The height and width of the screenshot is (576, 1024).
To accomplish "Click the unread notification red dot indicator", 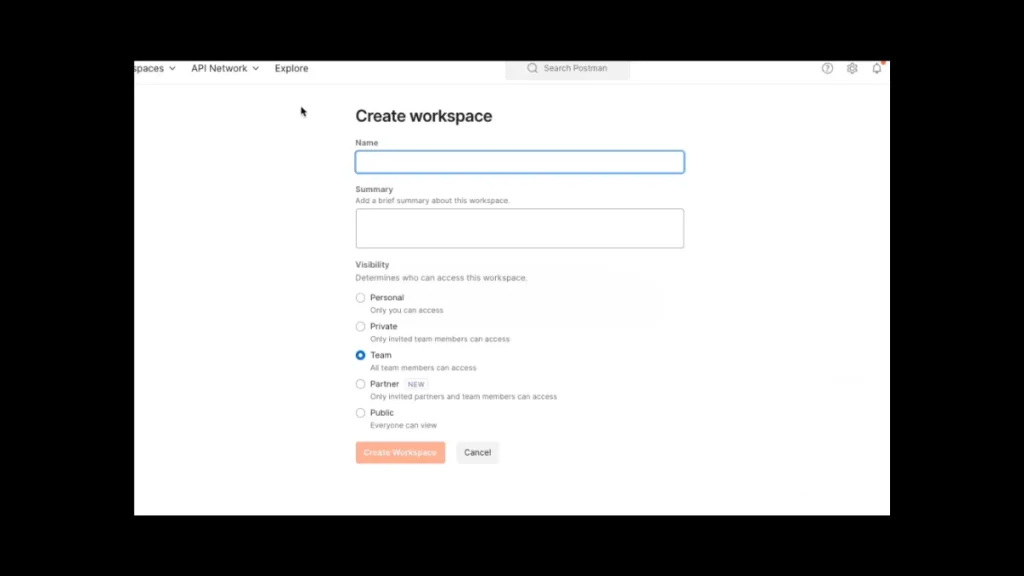I will [x=881, y=62].
